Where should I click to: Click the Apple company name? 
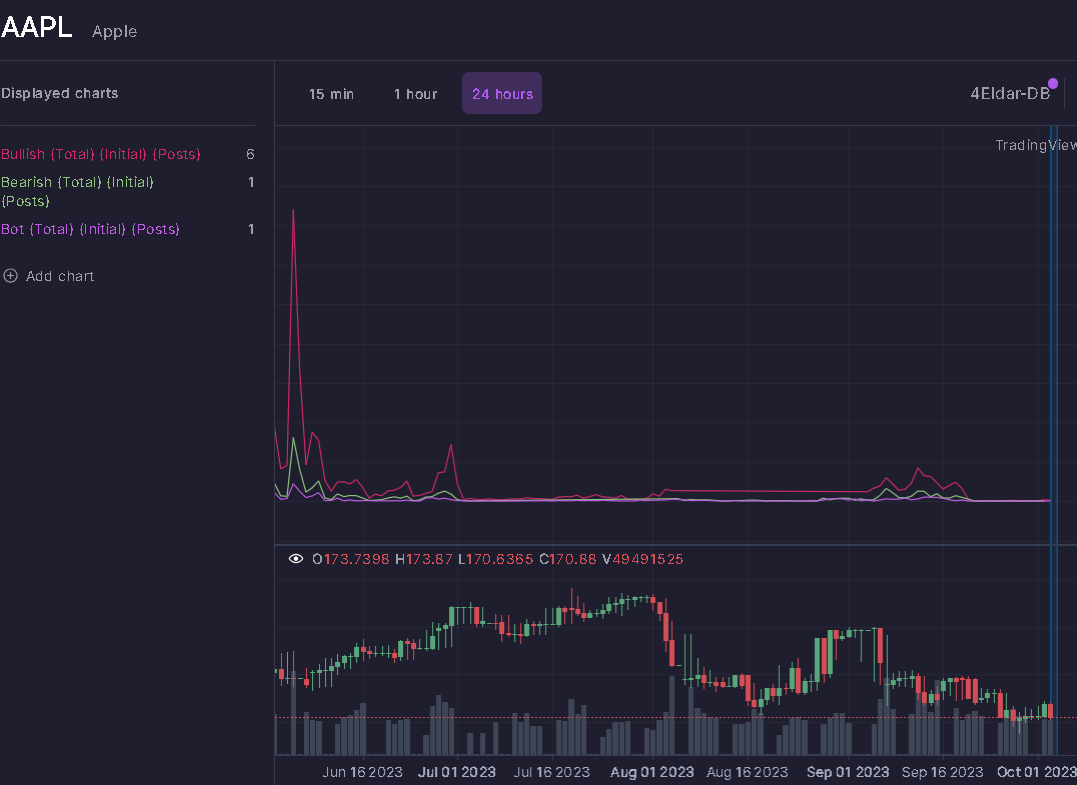[x=115, y=32]
